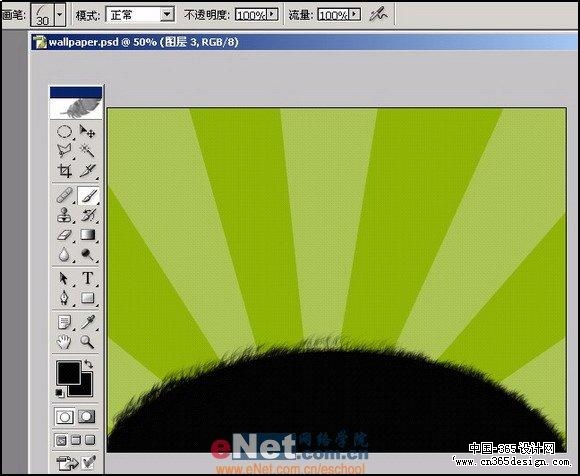
Task: Click the foreground color swatch
Action: pos(68,373)
